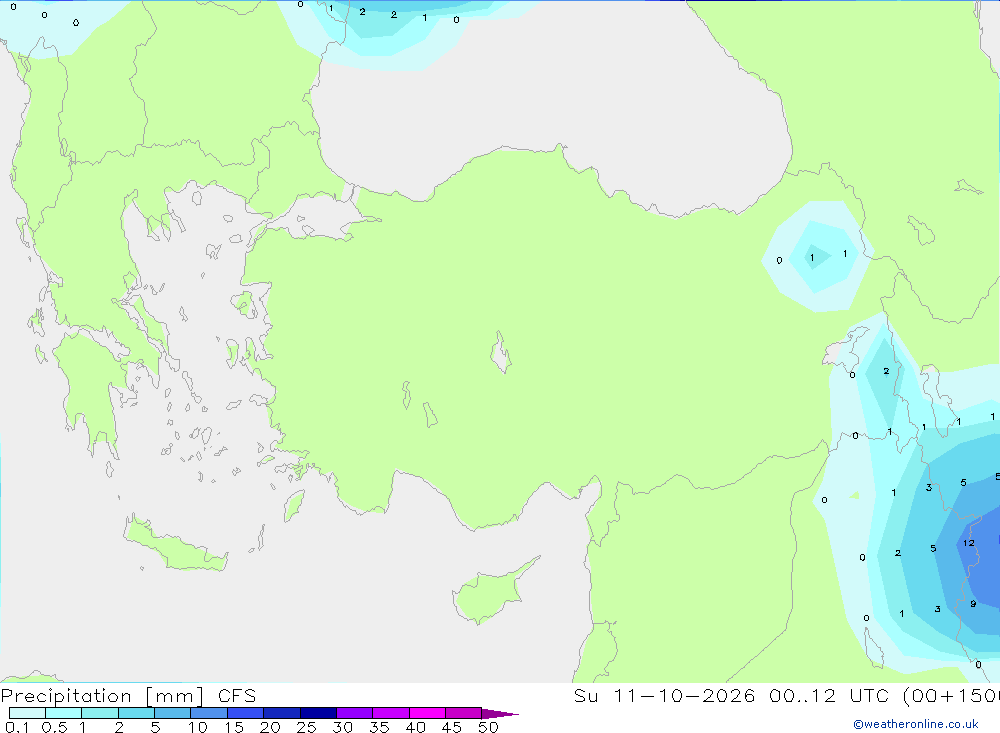Click the 1–2 mm legend swatch

coord(100,713)
